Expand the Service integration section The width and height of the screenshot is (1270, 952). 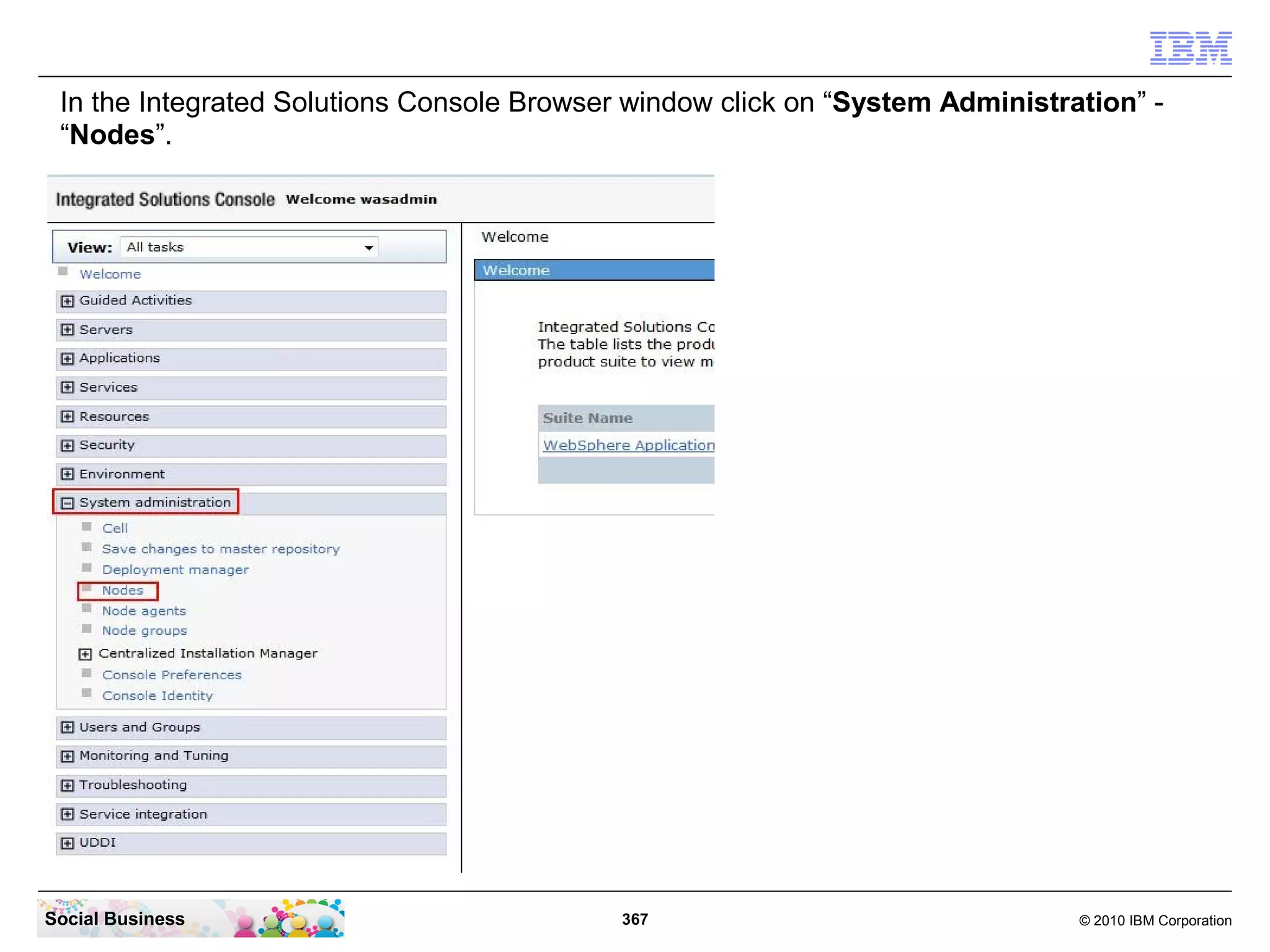pos(68,814)
